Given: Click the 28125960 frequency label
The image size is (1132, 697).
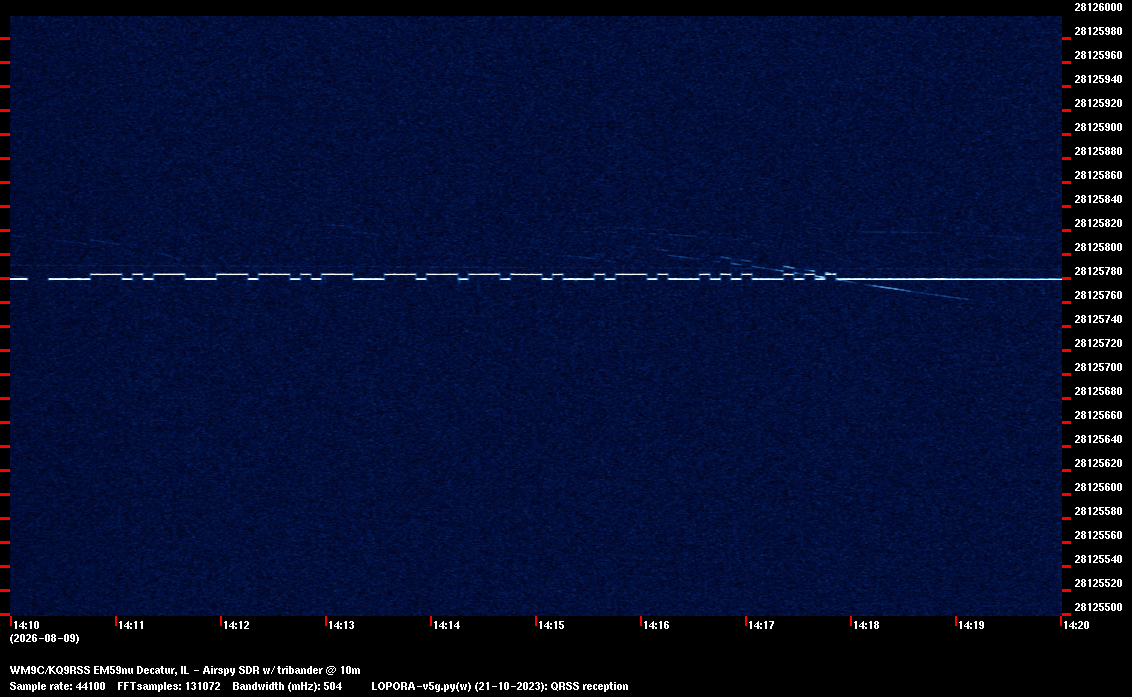Looking at the screenshot, I should [1098, 55].
